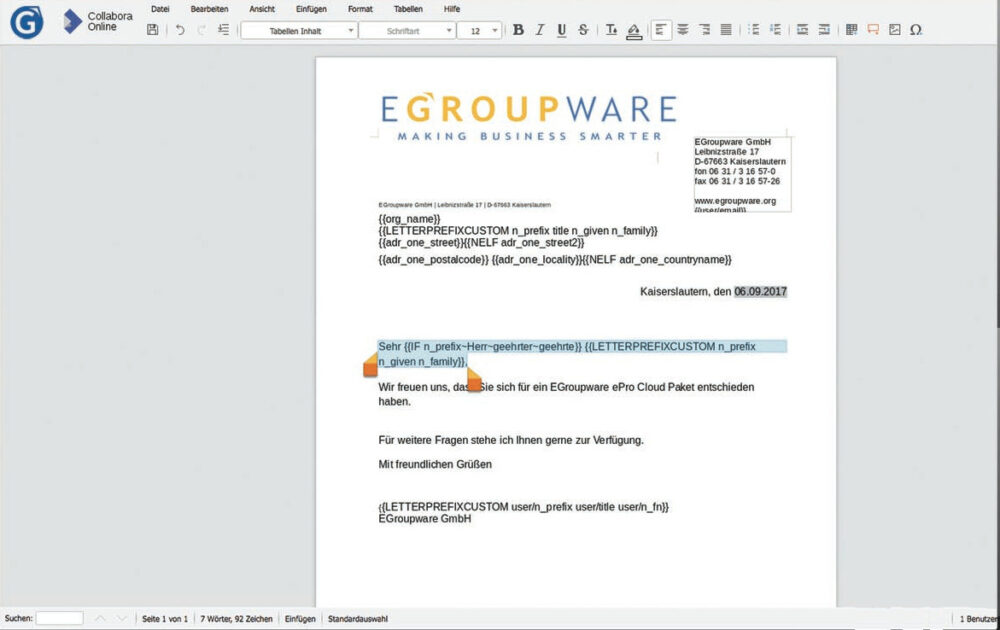Click the Standardauswahl selection mode in status bar
Image resolution: width=1000 pixels, height=630 pixels.
pyautogui.click(x=357, y=619)
